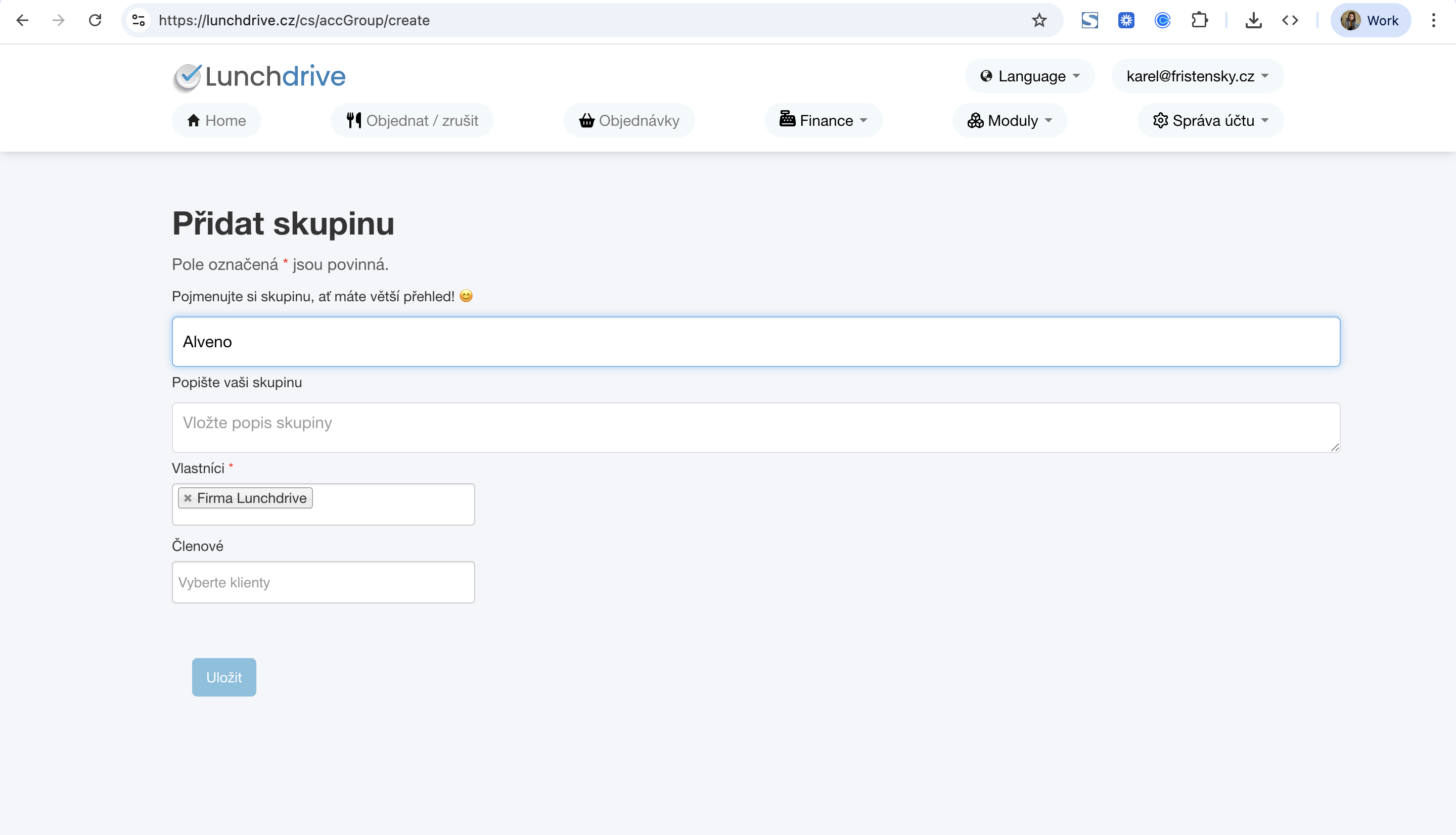1456x835 pixels.
Task: Open the browser downloads icon
Action: [x=1253, y=21]
